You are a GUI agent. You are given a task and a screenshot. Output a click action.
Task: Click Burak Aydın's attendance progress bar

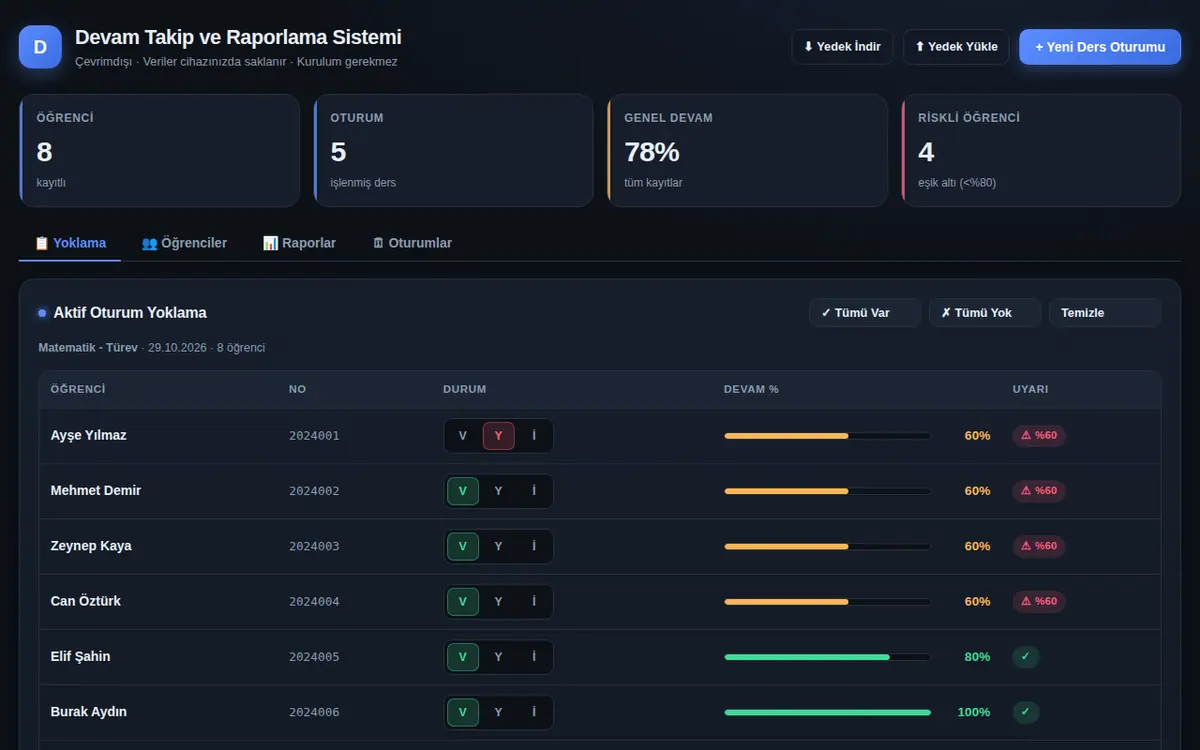pos(827,712)
